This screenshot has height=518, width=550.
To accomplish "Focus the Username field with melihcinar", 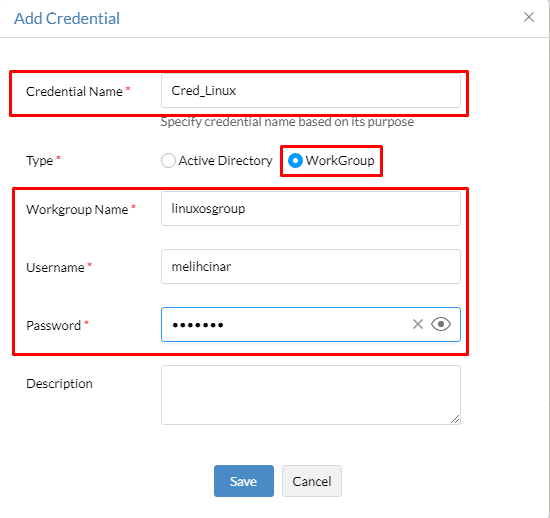I will tap(311, 267).
